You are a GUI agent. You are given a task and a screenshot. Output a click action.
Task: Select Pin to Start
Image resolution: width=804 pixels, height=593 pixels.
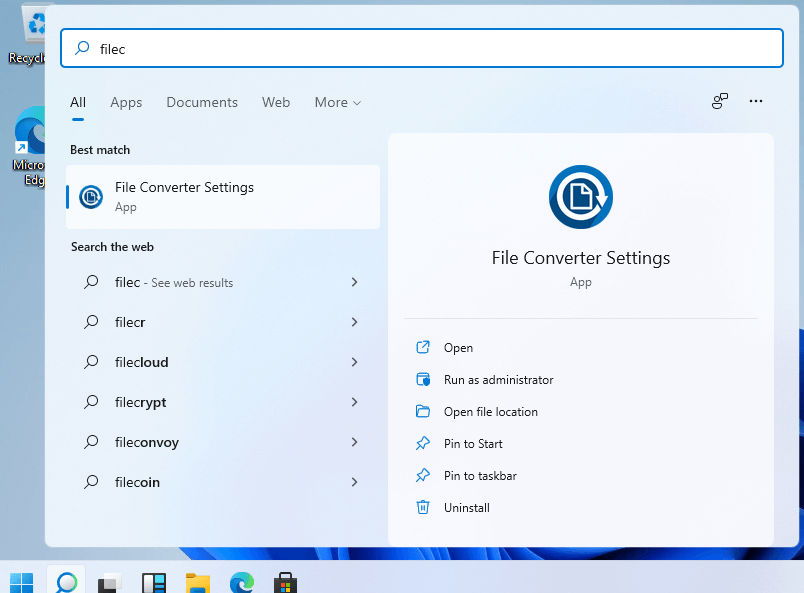(473, 444)
